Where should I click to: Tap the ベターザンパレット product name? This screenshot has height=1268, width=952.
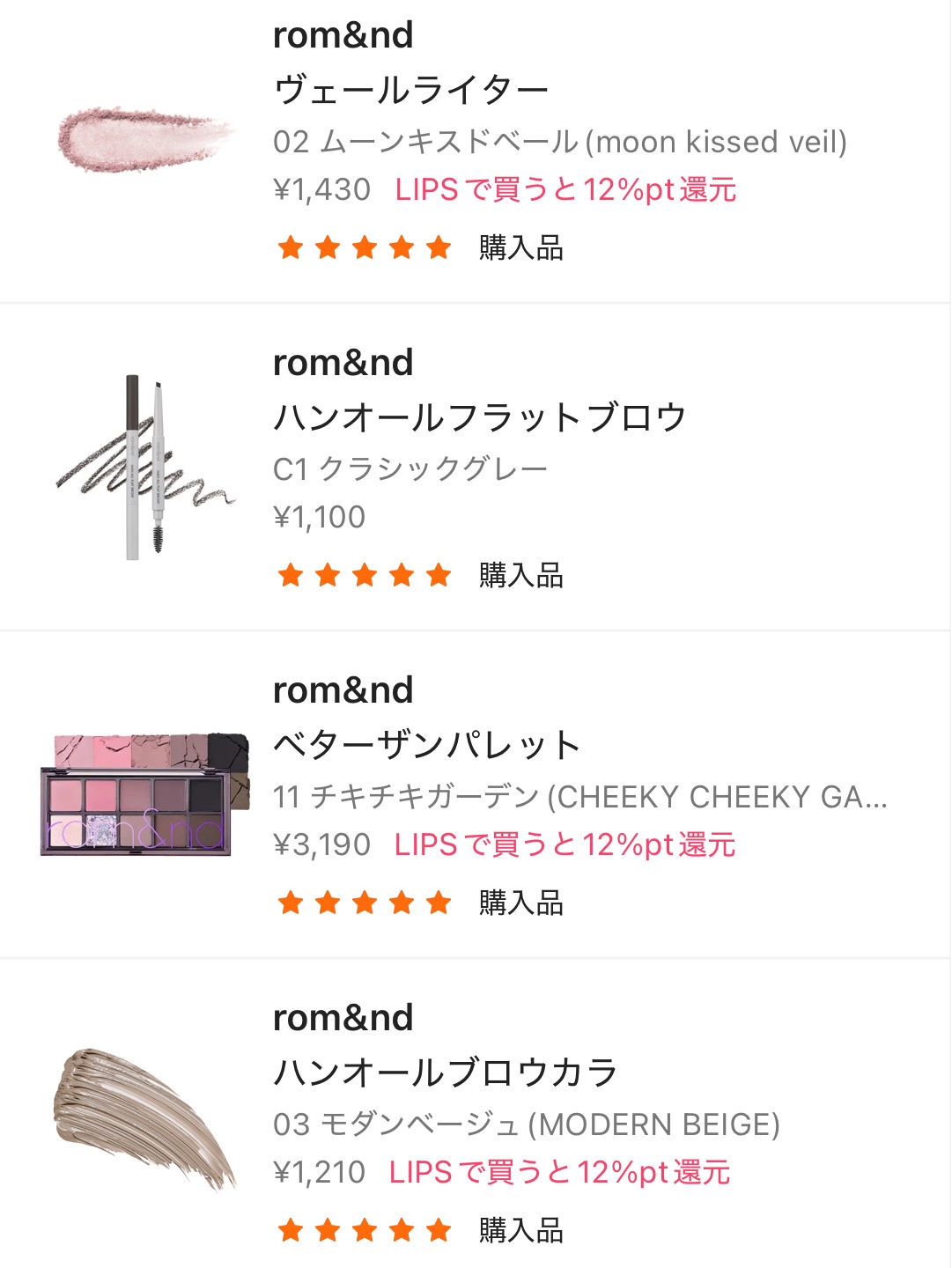[x=427, y=745]
